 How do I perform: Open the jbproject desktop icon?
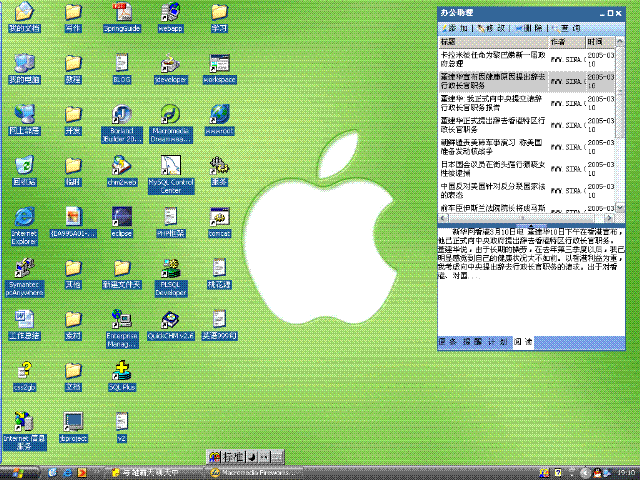coord(73,427)
